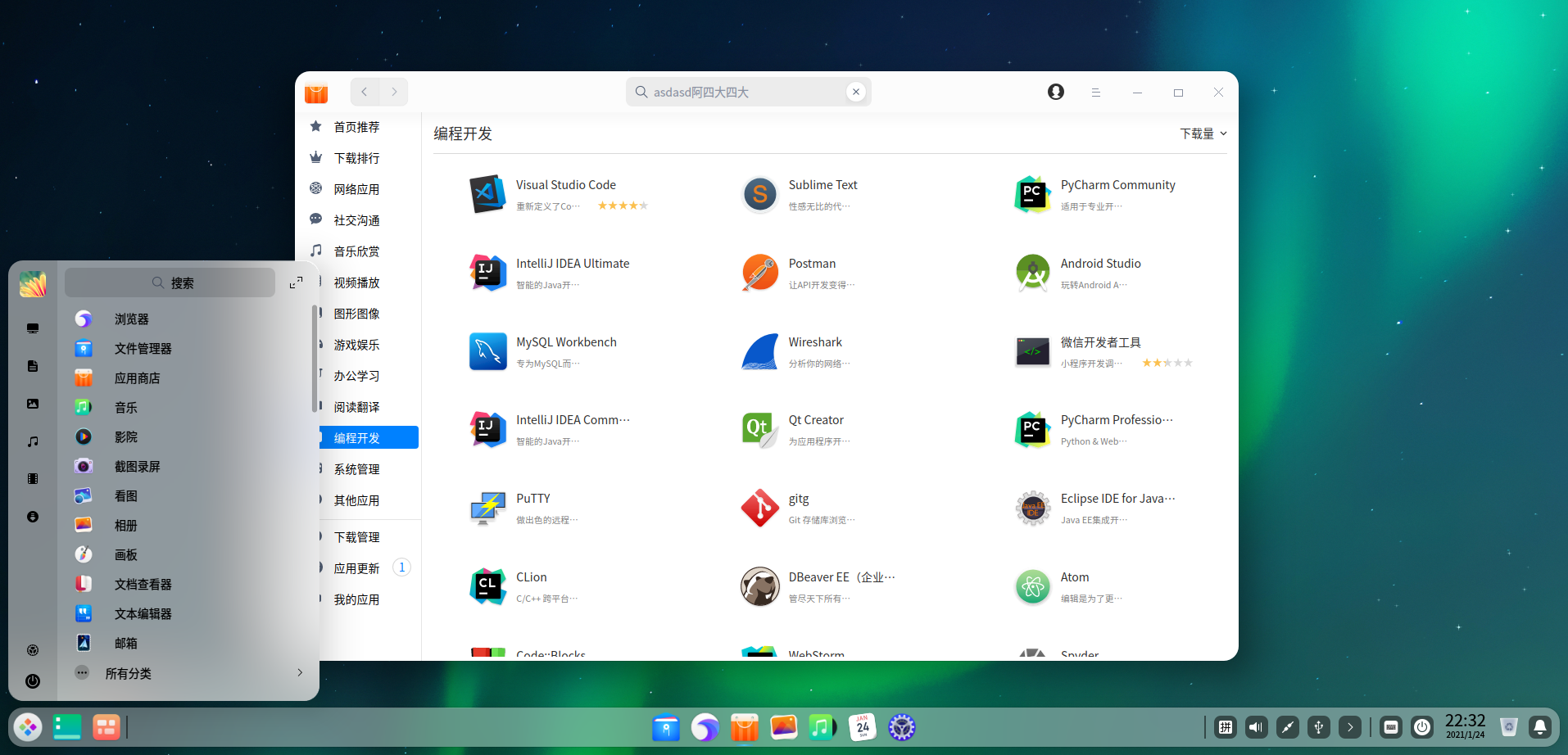The image size is (1568, 755).
Task: Open PyCharm Professional app icon
Action: (x=1032, y=429)
